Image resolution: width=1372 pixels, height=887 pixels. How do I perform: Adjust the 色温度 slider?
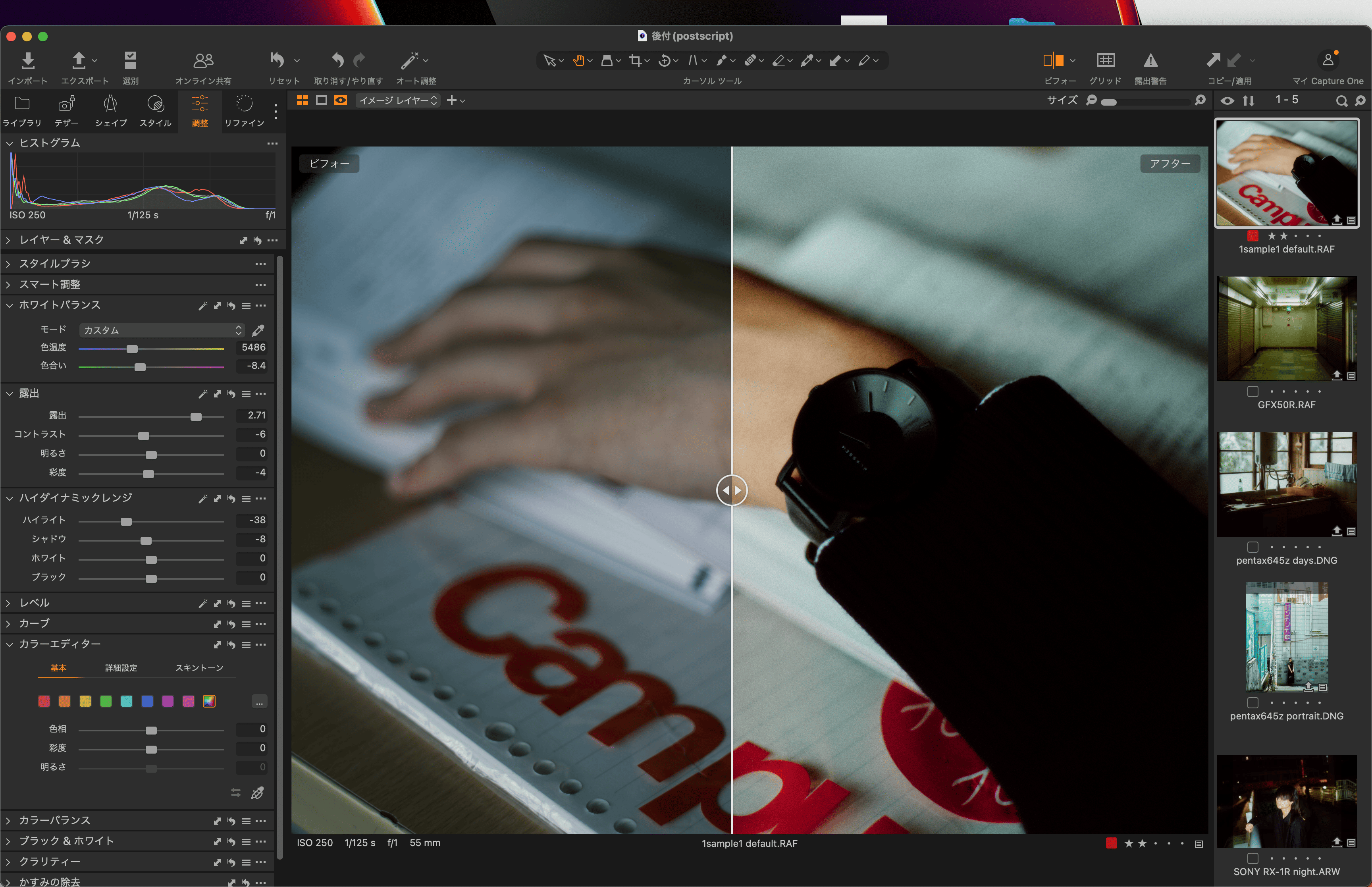pos(132,349)
